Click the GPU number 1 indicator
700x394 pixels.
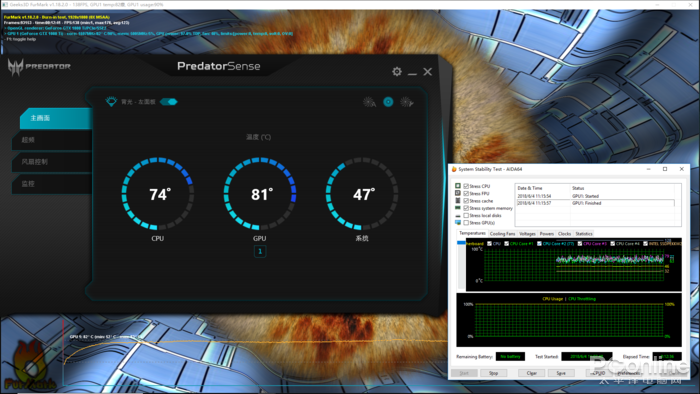coord(260,251)
